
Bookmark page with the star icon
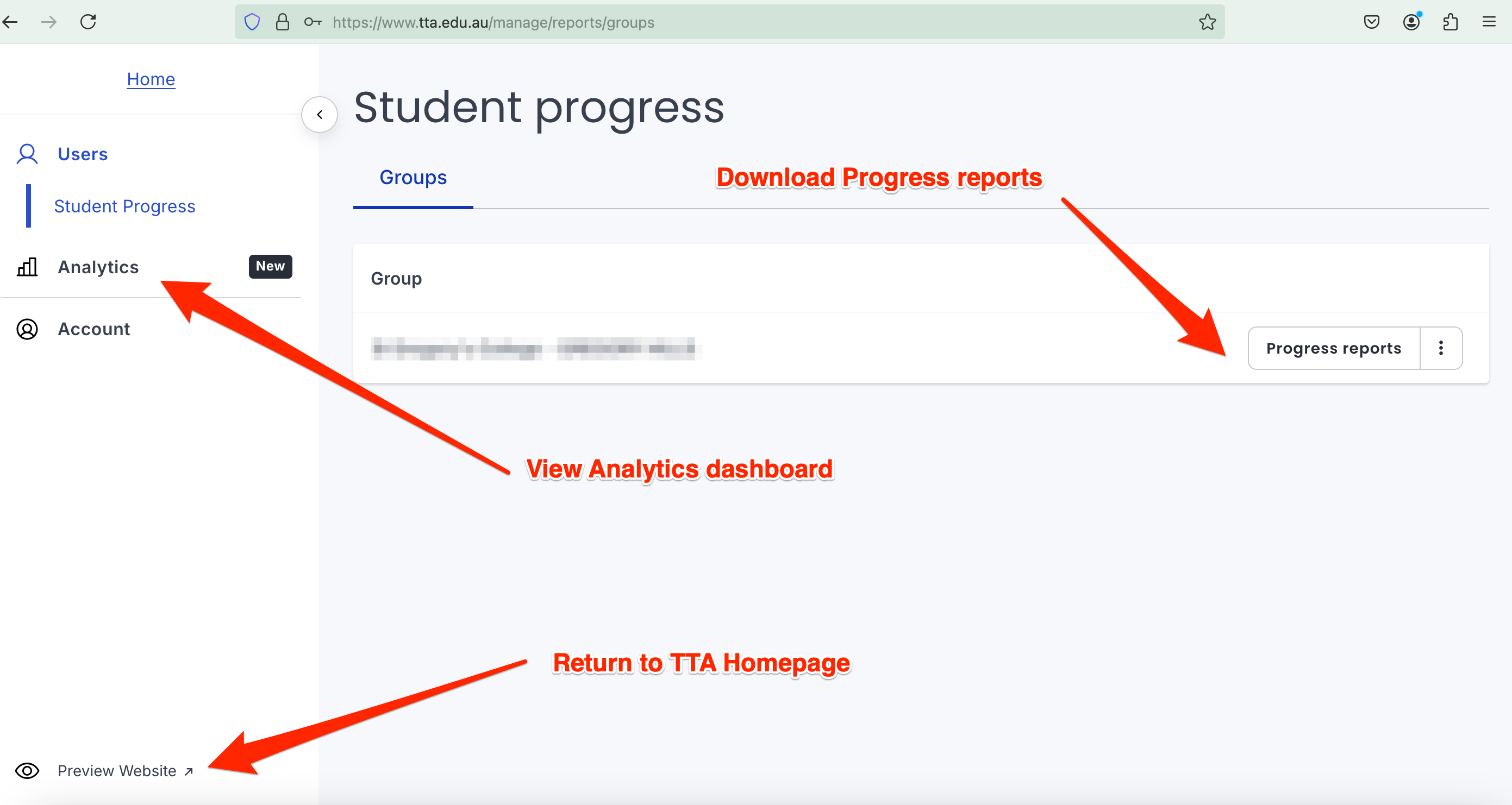pos(1207,22)
